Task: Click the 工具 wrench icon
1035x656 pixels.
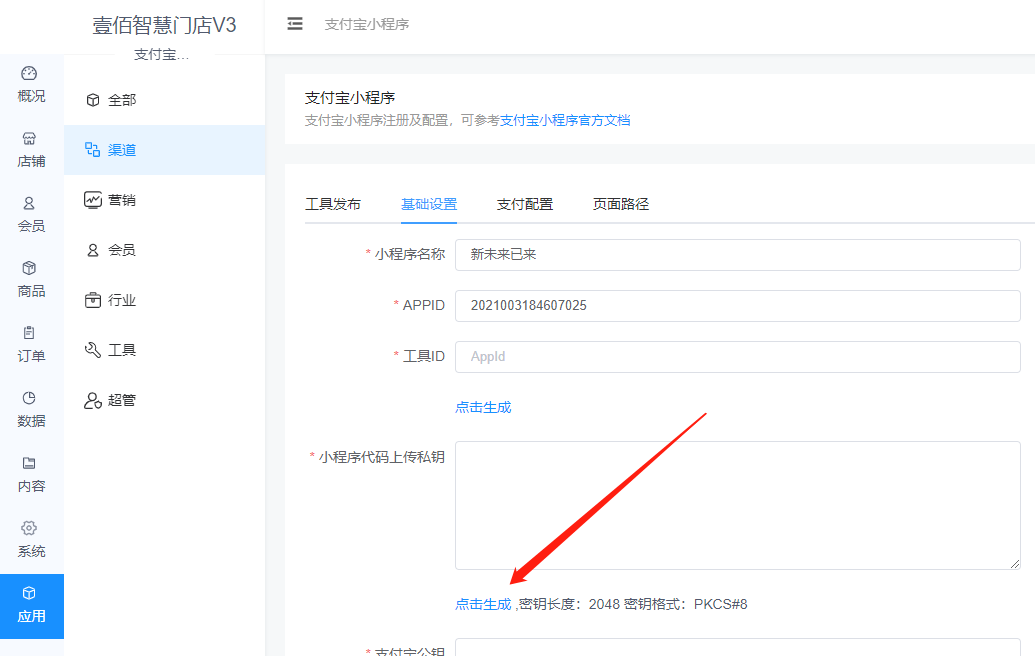Action: point(93,350)
